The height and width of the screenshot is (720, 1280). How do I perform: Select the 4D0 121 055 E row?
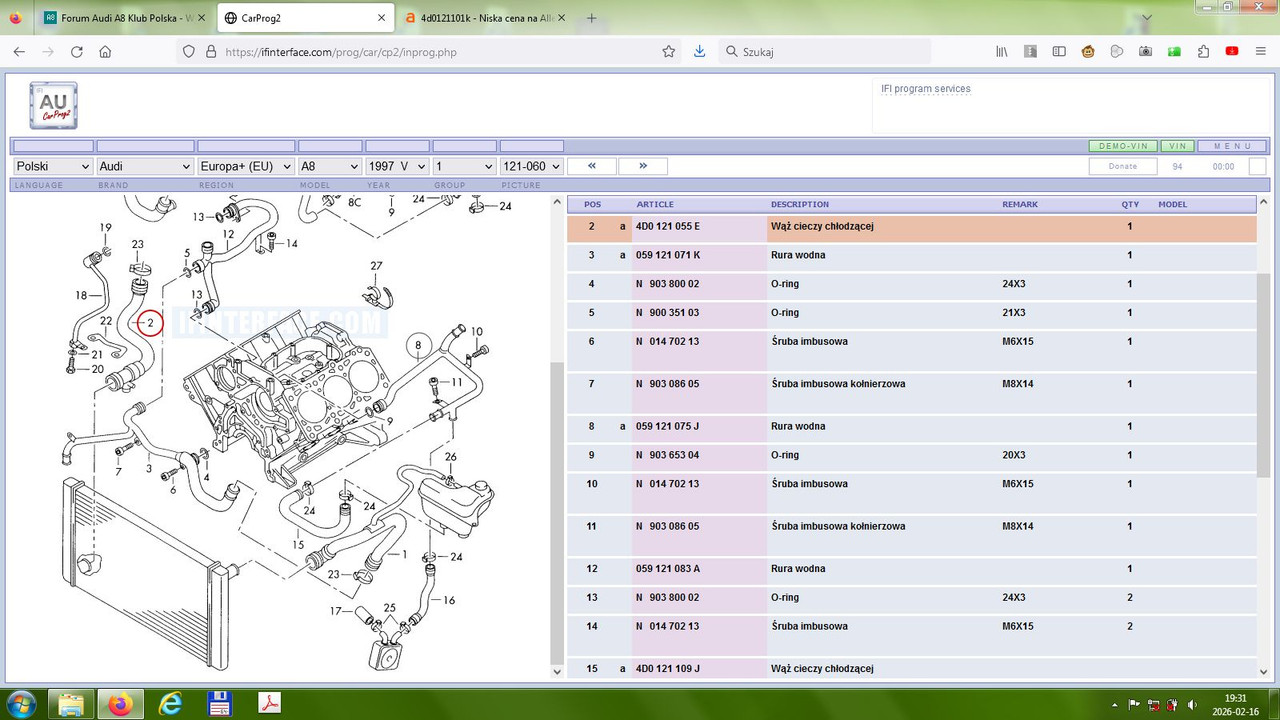(x=911, y=227)
